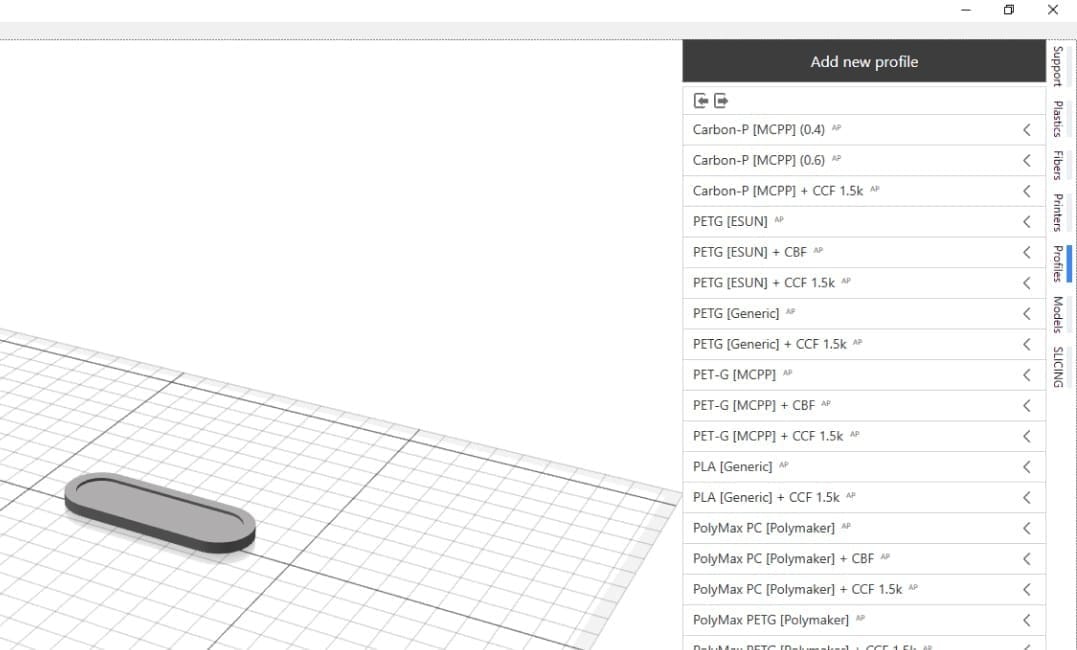
Task: Restore down the application window
Action: coord(1009,10)
